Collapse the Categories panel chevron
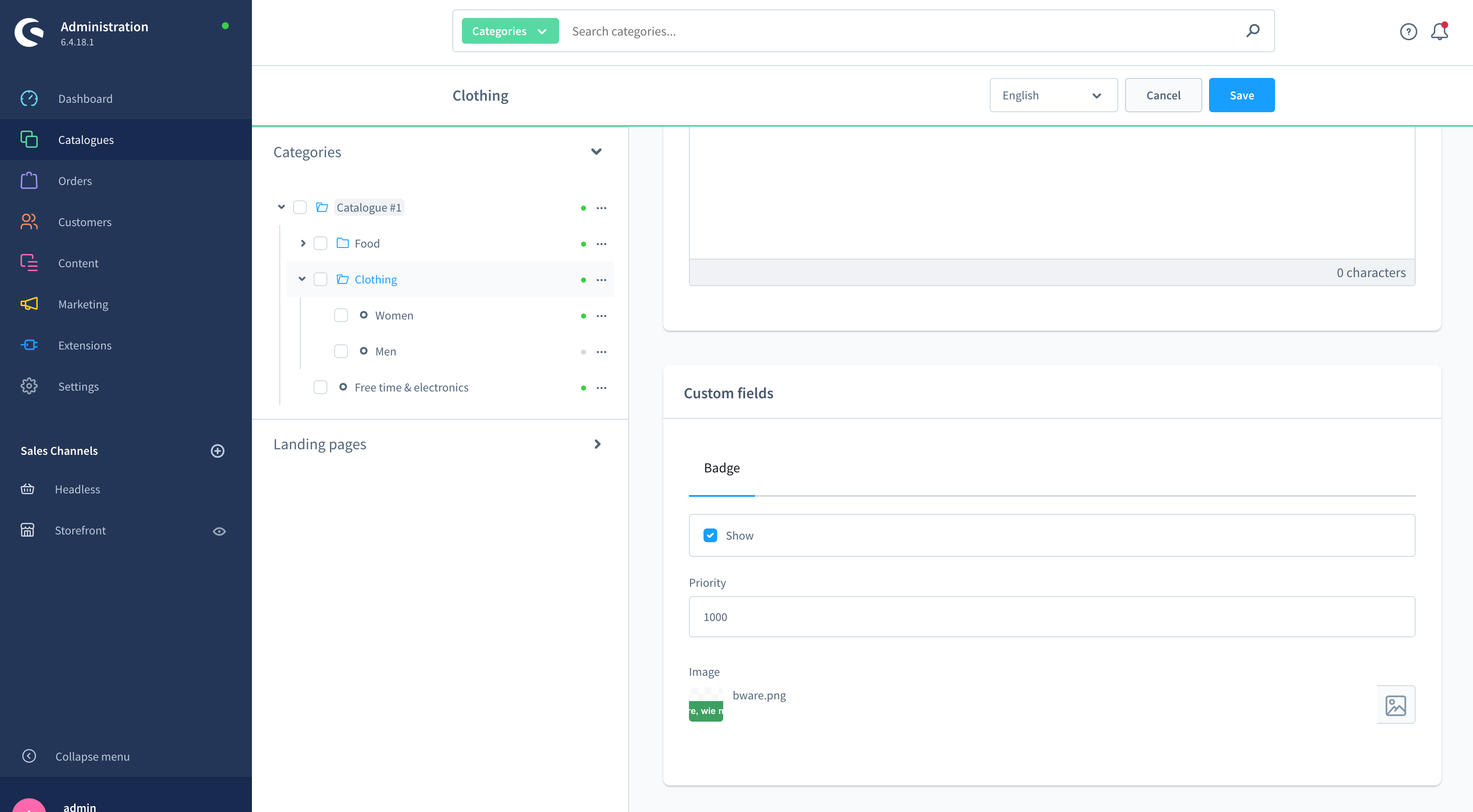The image size is (1473, 812). 596,152
